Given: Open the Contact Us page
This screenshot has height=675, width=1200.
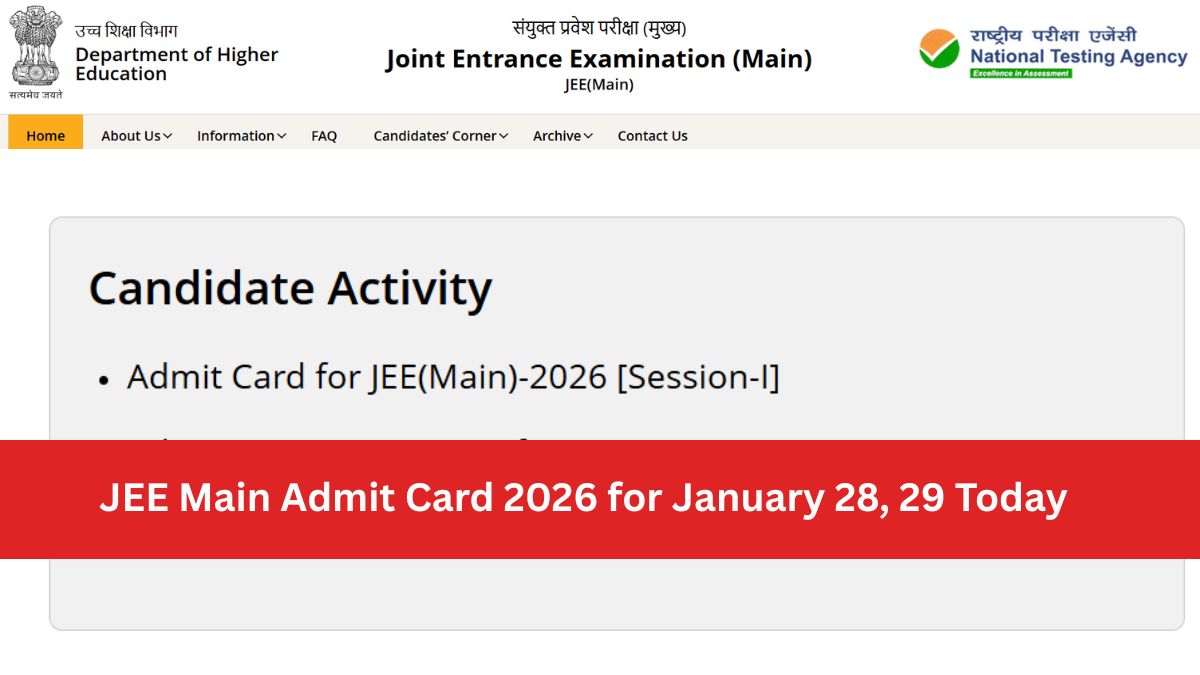Looking at the screenshot, I should [x=652, y=136].
